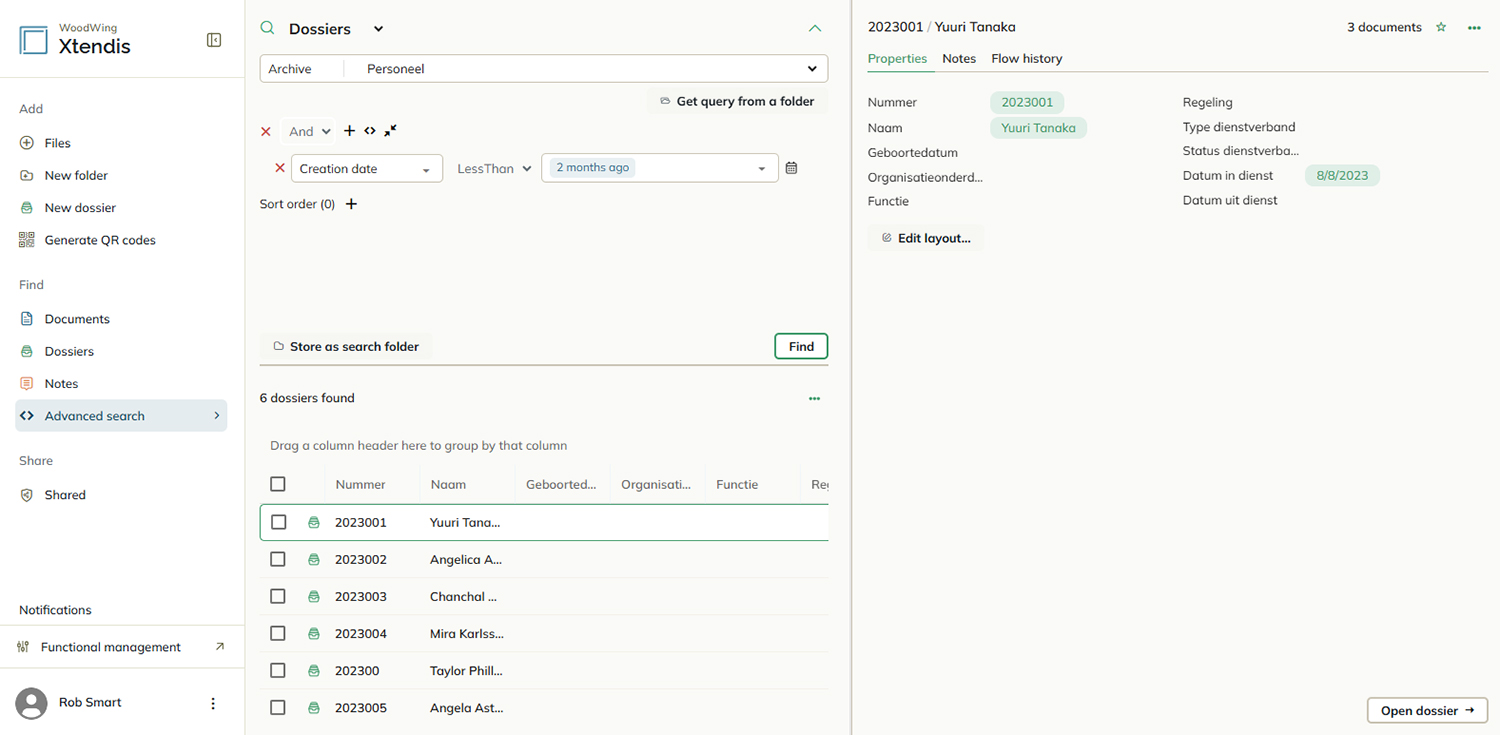Open the Archive Personeel dropdown
This screenshot has height=735, width=1500.
point(544,69)
